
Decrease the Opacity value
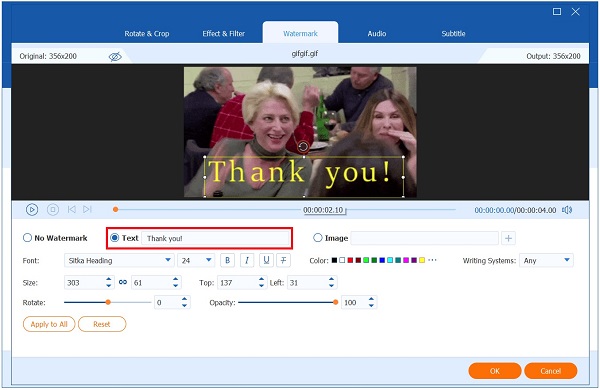(x=371, y=305)
